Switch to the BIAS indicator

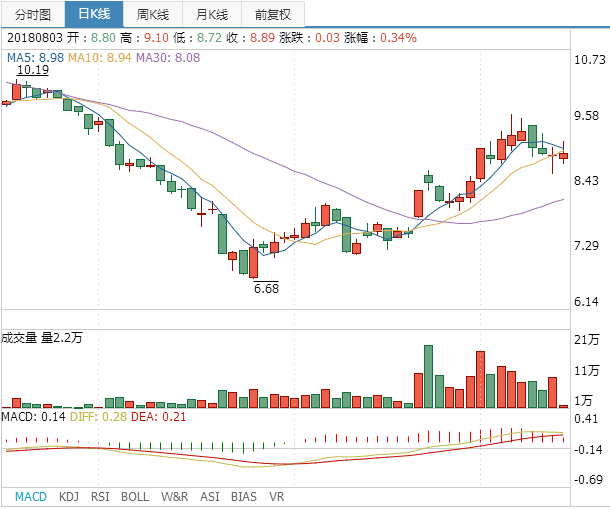pyautogui.click(x=244, y=497)
